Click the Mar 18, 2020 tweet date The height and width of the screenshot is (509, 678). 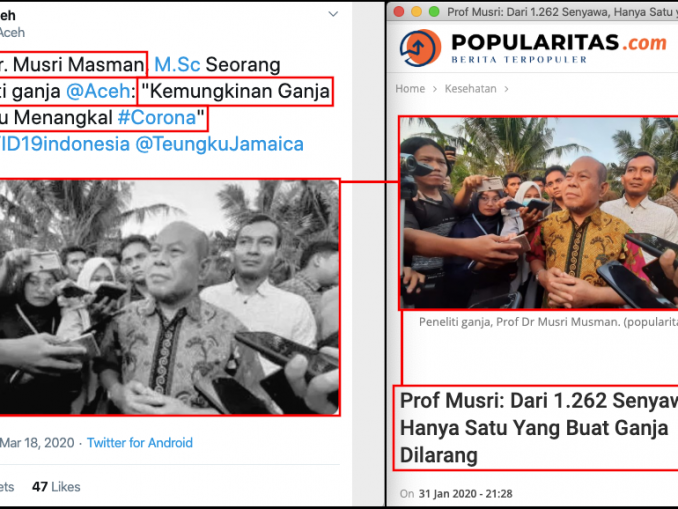37,443
